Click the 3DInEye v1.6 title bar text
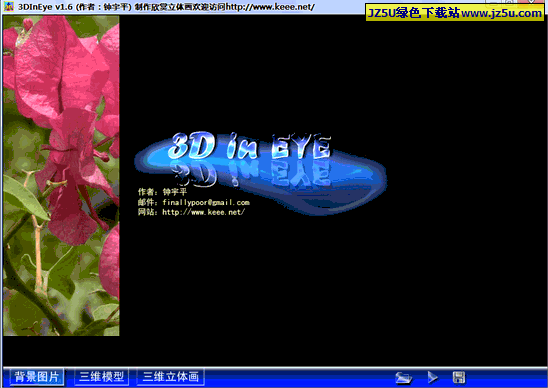Screen dimensions: 548x388 coord(166,7)
